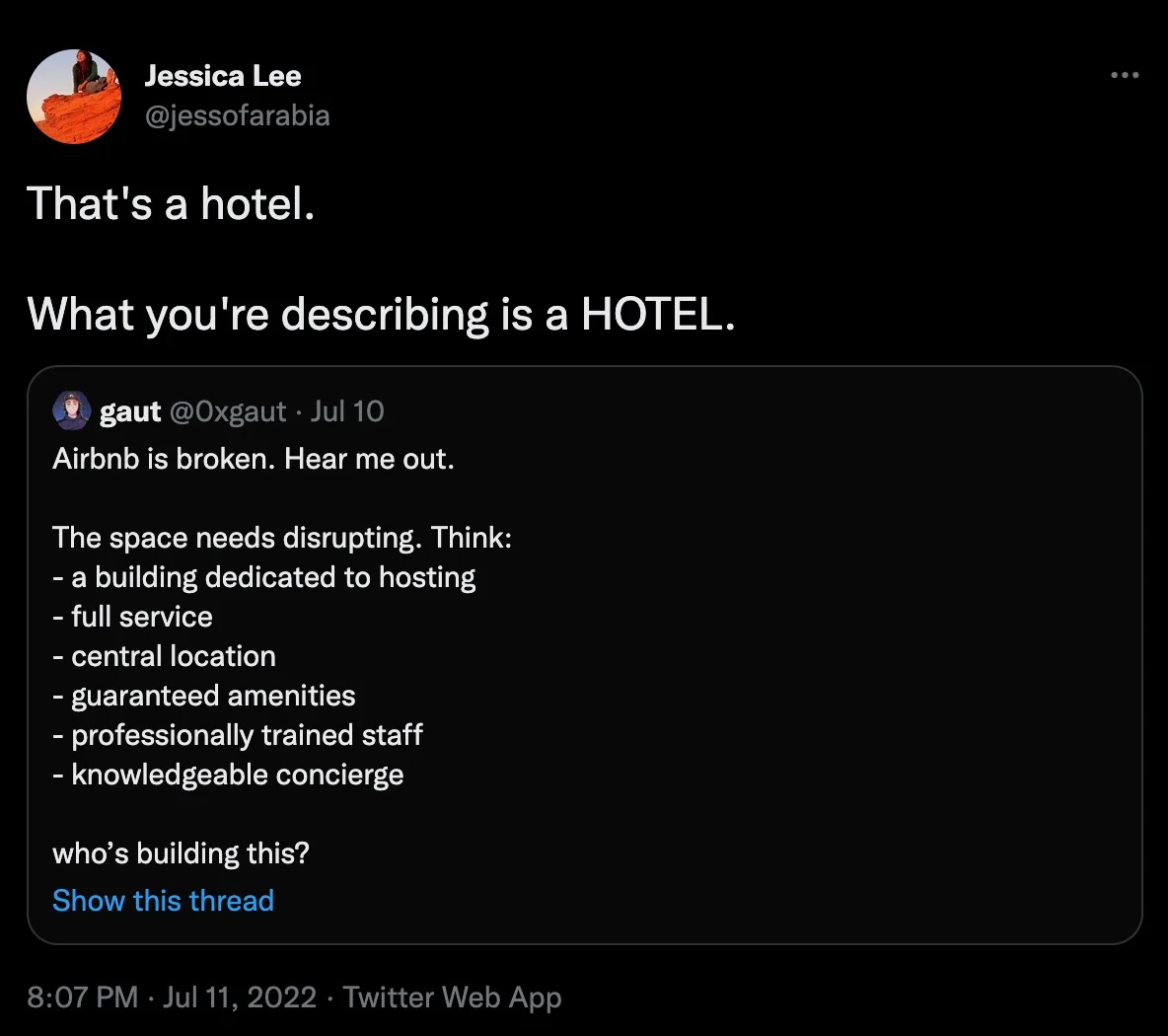This screenshot has height=1036, width=1168.
Task: Click the tweet text saying That's a hotel
Action: point(170,204)
